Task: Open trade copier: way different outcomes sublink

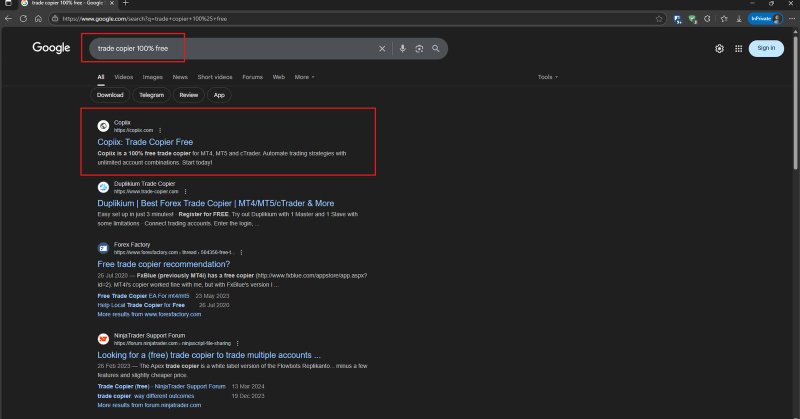Action: click(145, 396)
